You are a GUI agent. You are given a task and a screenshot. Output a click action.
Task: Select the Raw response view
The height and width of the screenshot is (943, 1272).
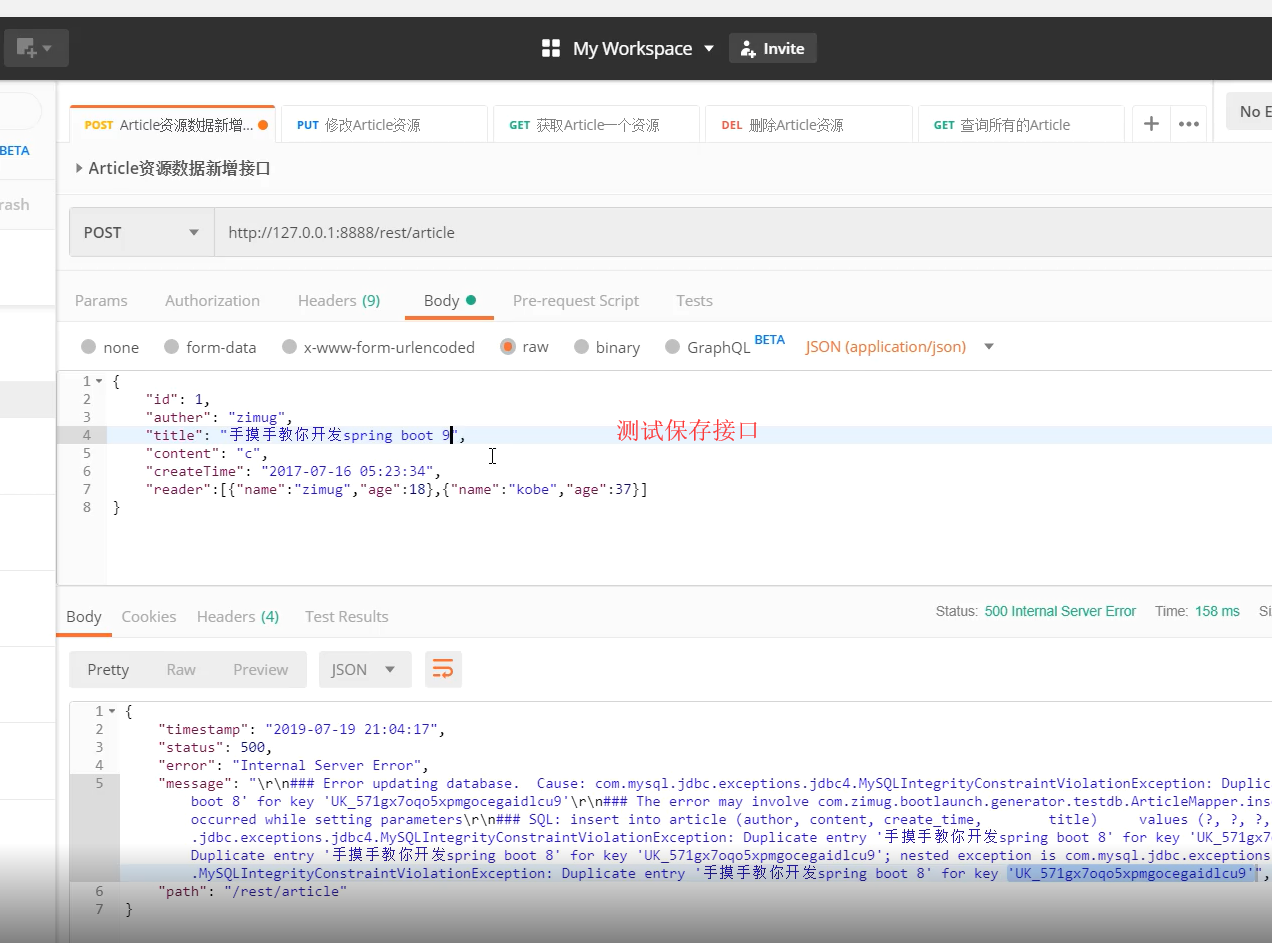[x=181, y=669]
